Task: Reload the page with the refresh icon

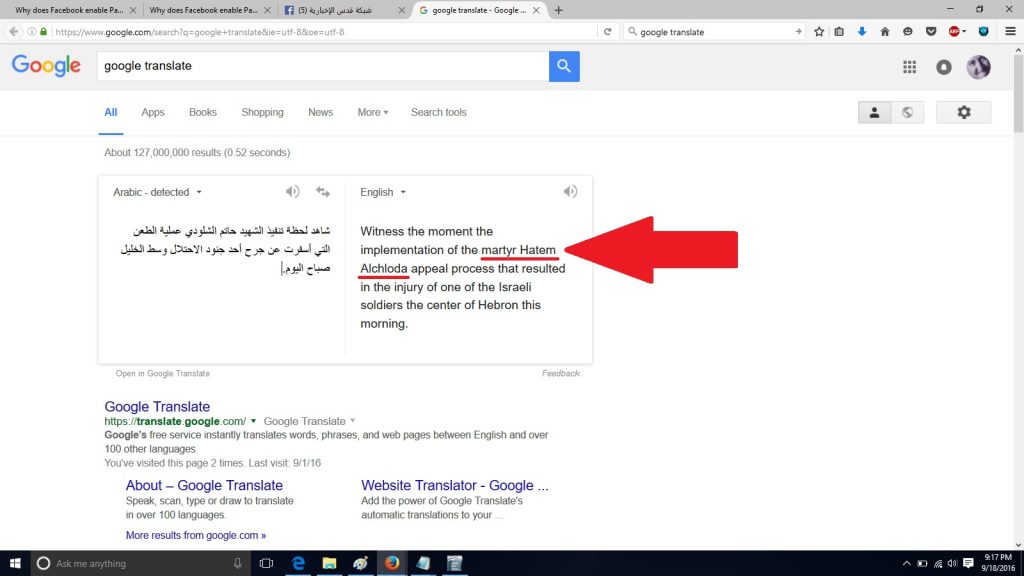Action: (x=607, y=31)
